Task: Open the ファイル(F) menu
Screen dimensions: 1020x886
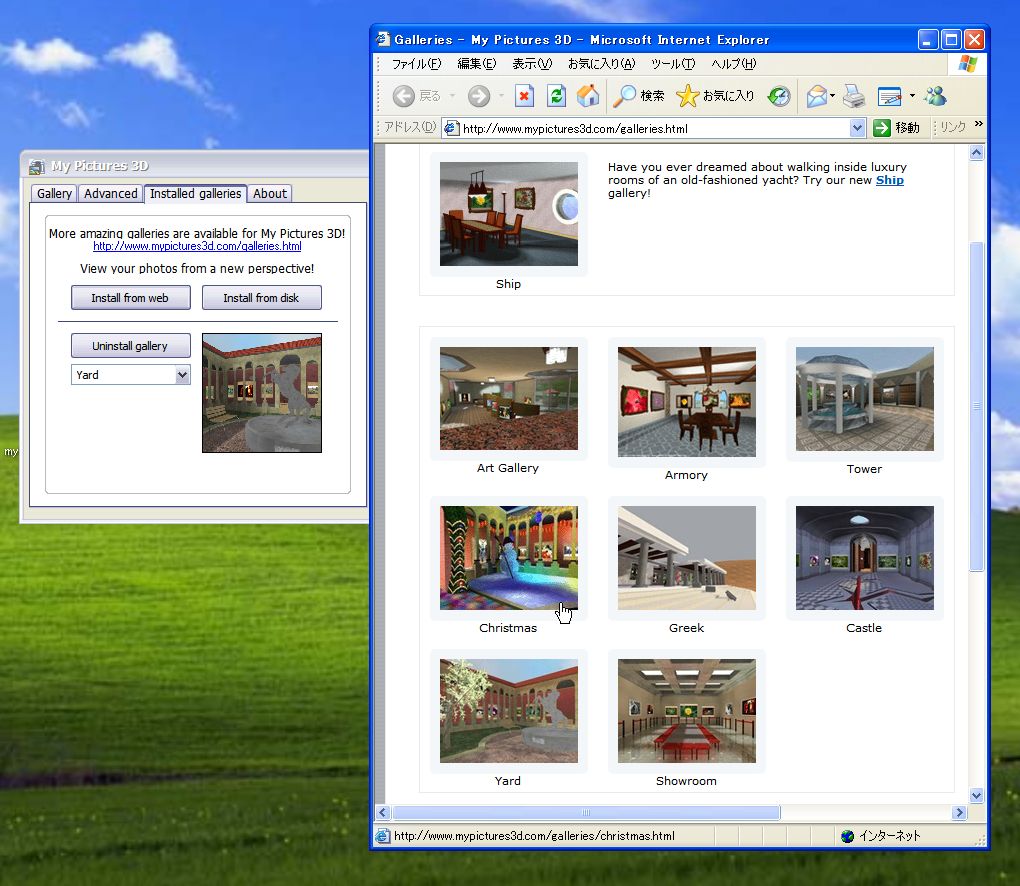Action: pyautogui.click(x=416, y=64)
